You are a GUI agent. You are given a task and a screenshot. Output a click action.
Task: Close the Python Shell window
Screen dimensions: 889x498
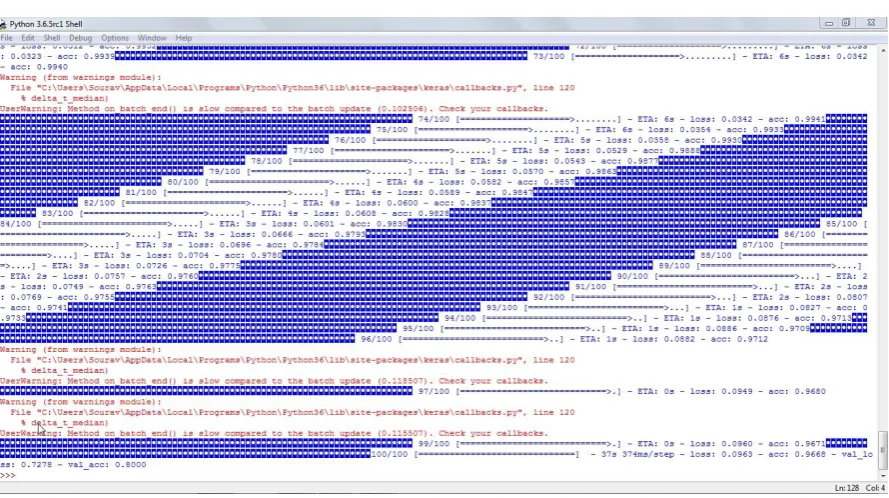(x=871, y=23)
